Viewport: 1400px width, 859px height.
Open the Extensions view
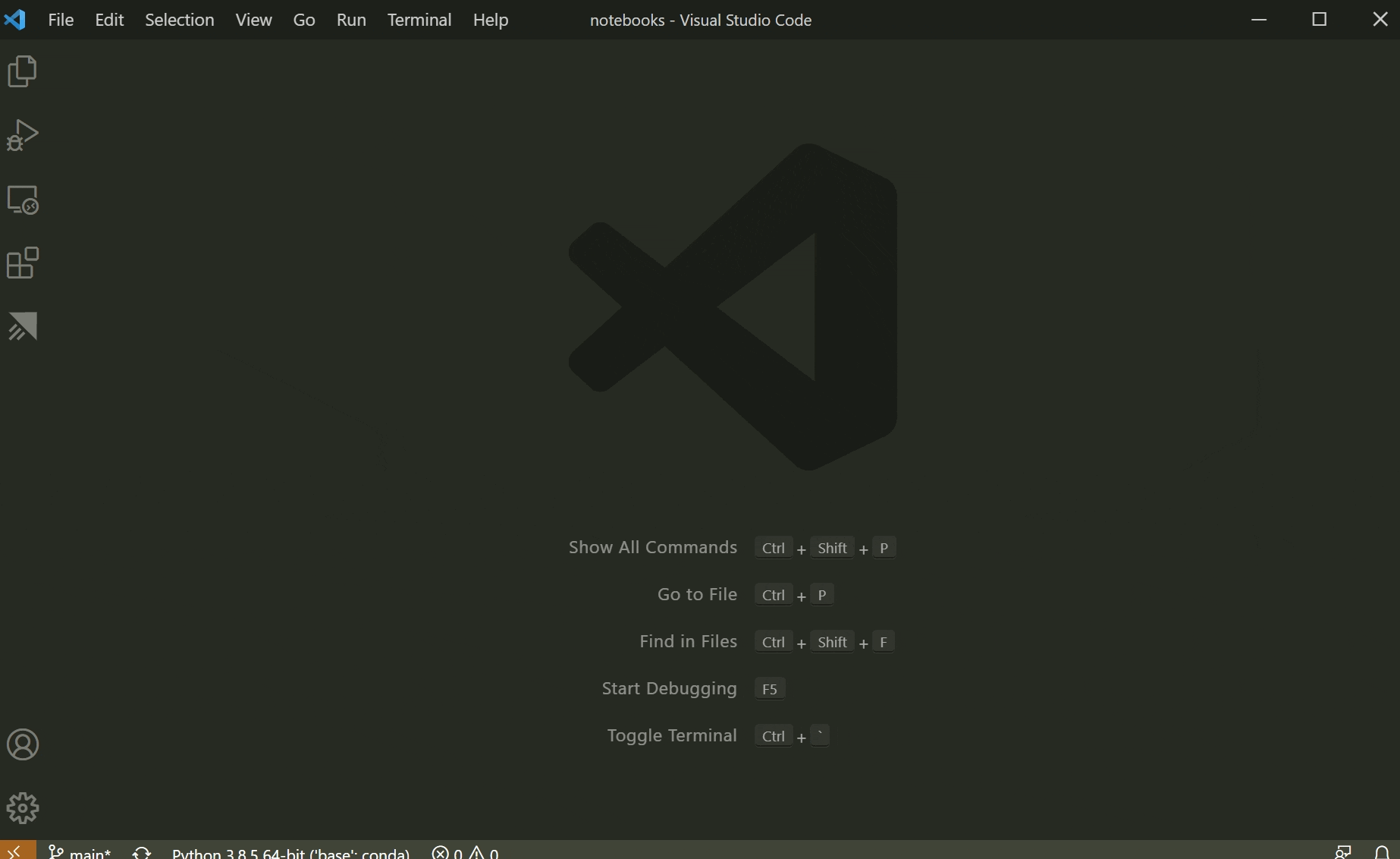(23, 263)
